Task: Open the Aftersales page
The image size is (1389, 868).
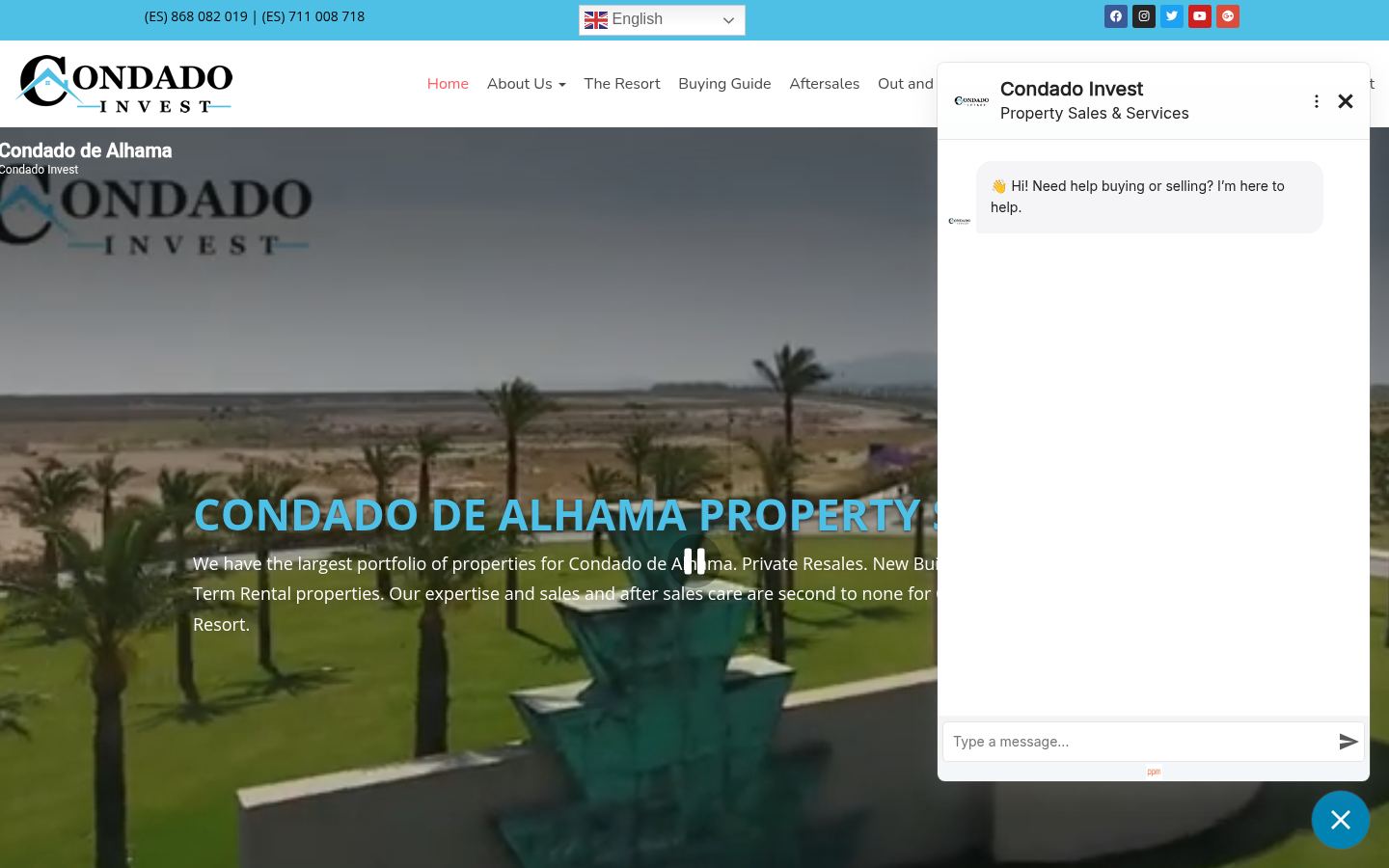Action: click(x=824, y=84)
